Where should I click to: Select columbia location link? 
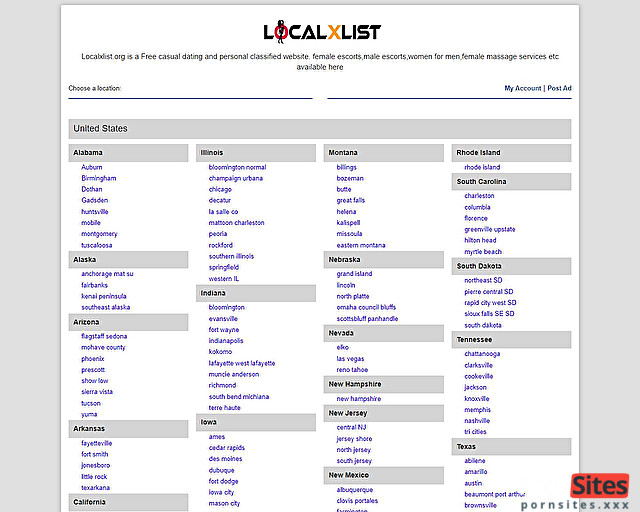(x=477, y=207)
